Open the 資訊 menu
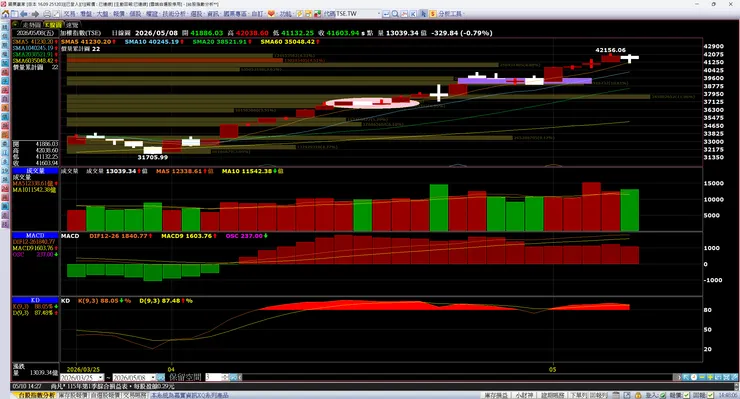Viewport: 740px width, 399px height. 213,14
